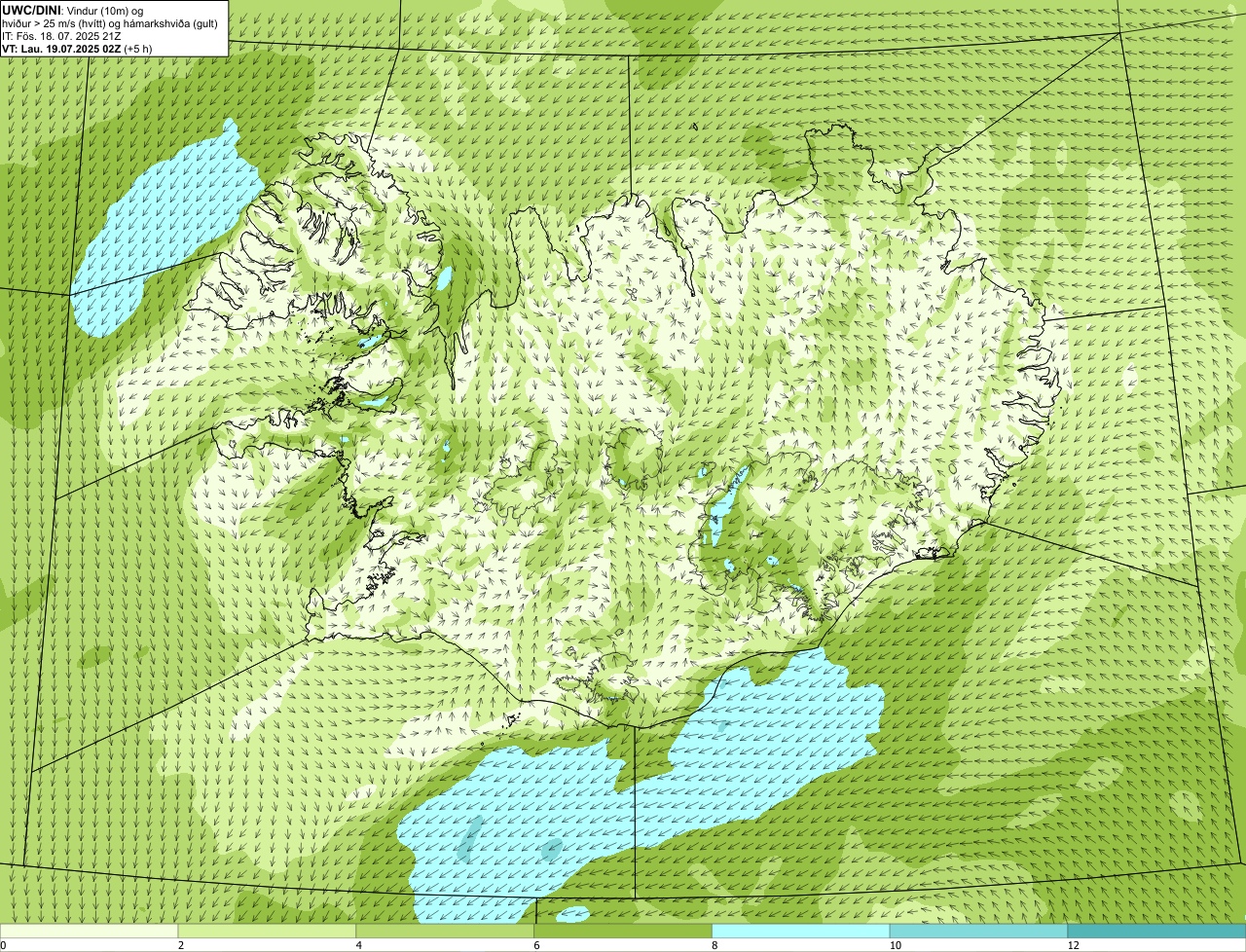Click the initial time 'IT: Fös. 18. 07. 2025 21Z'
This screenshot has height=952, width=1246.
click(62, 35)
